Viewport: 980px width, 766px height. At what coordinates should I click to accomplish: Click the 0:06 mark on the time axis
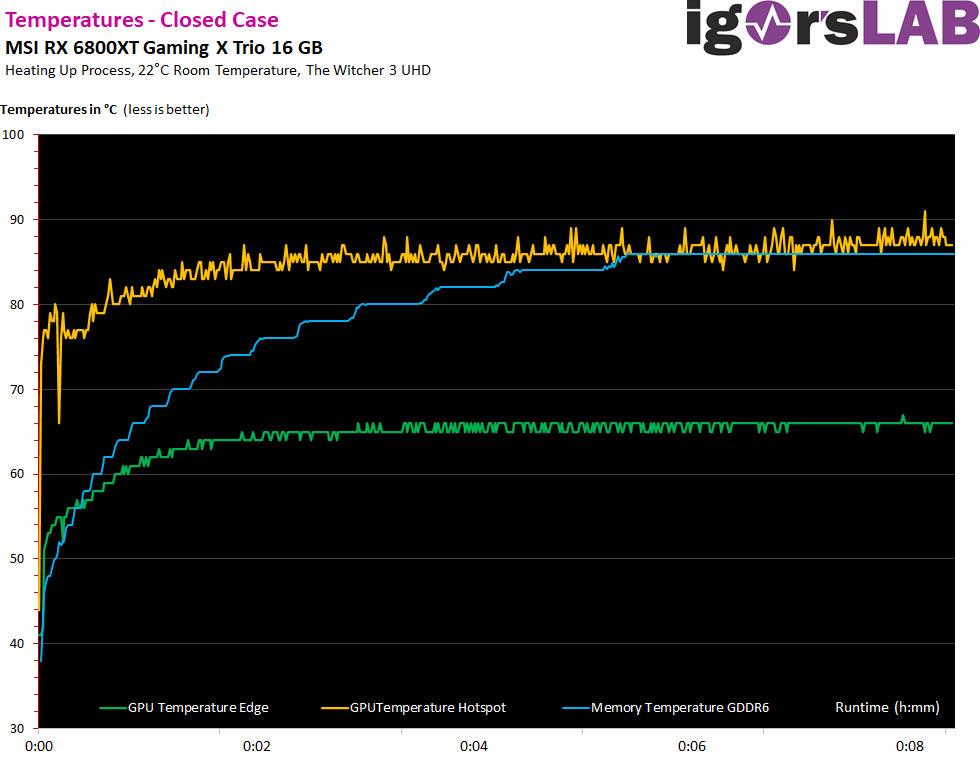[692, 746]
